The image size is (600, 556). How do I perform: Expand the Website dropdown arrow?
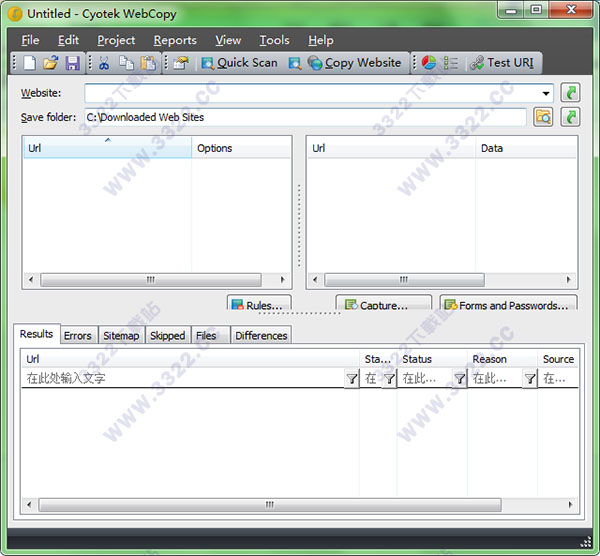(x=546, y=93)
